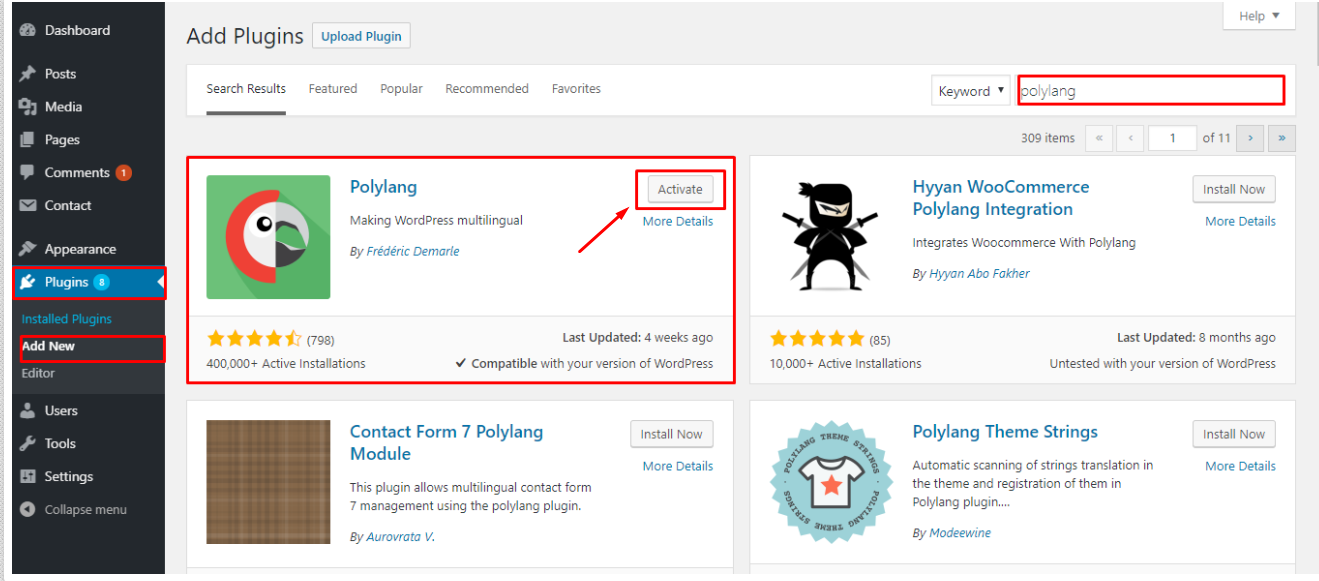Switch to the Favorites tab
The height and width of the screenshot is (581, 1319).
[576, 89]
